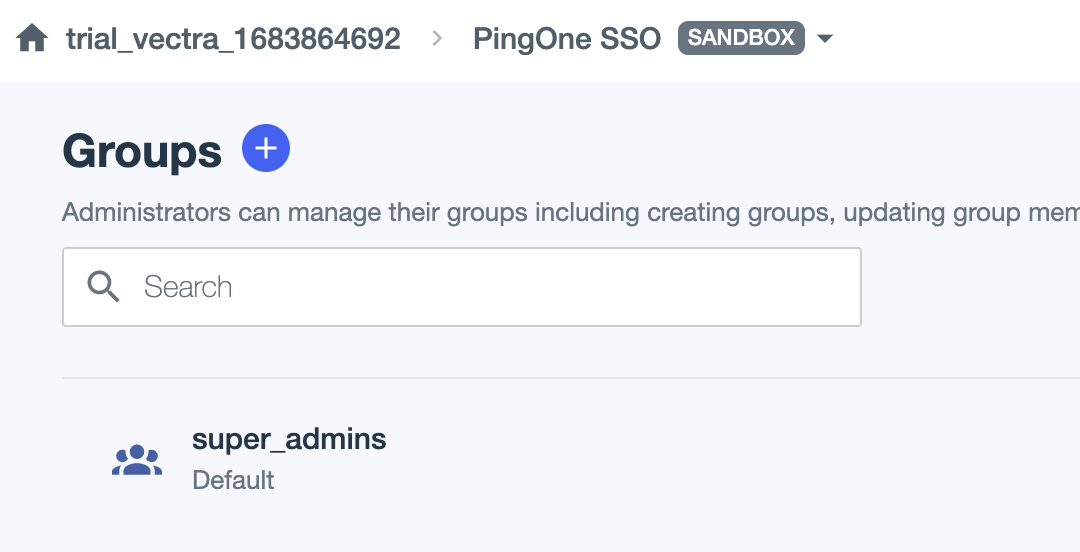Select the super_admins row's empty area
Image resolution: width=1080 pixels, height=552 pixels.
(700, 460)
